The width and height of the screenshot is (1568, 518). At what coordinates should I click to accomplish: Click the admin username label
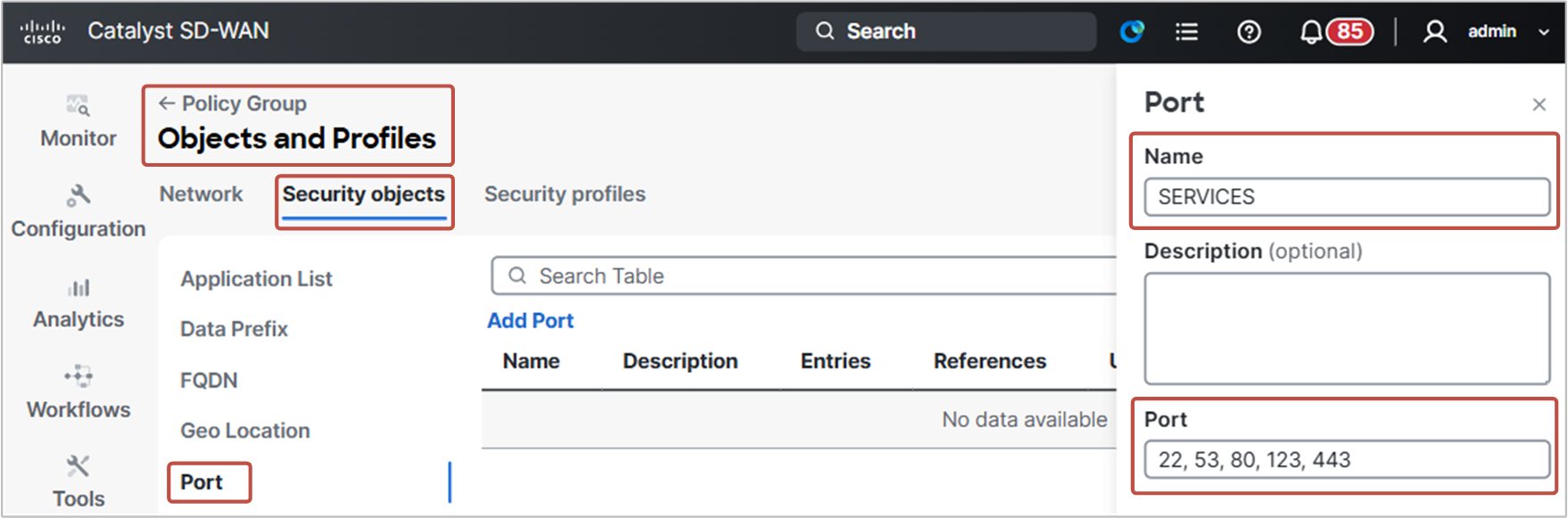(x=1491, y=31)
